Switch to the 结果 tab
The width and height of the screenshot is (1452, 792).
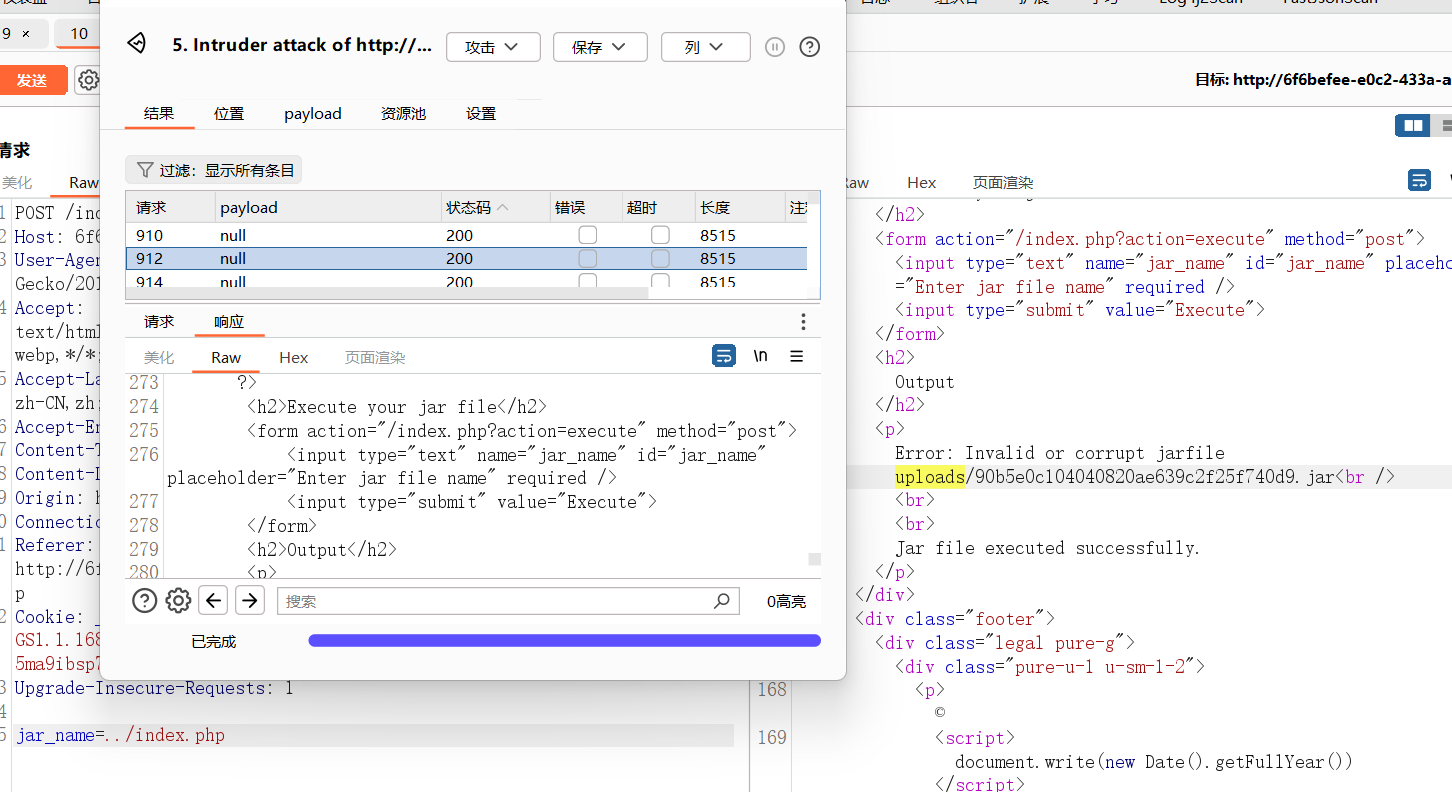(x=159, y=113)
